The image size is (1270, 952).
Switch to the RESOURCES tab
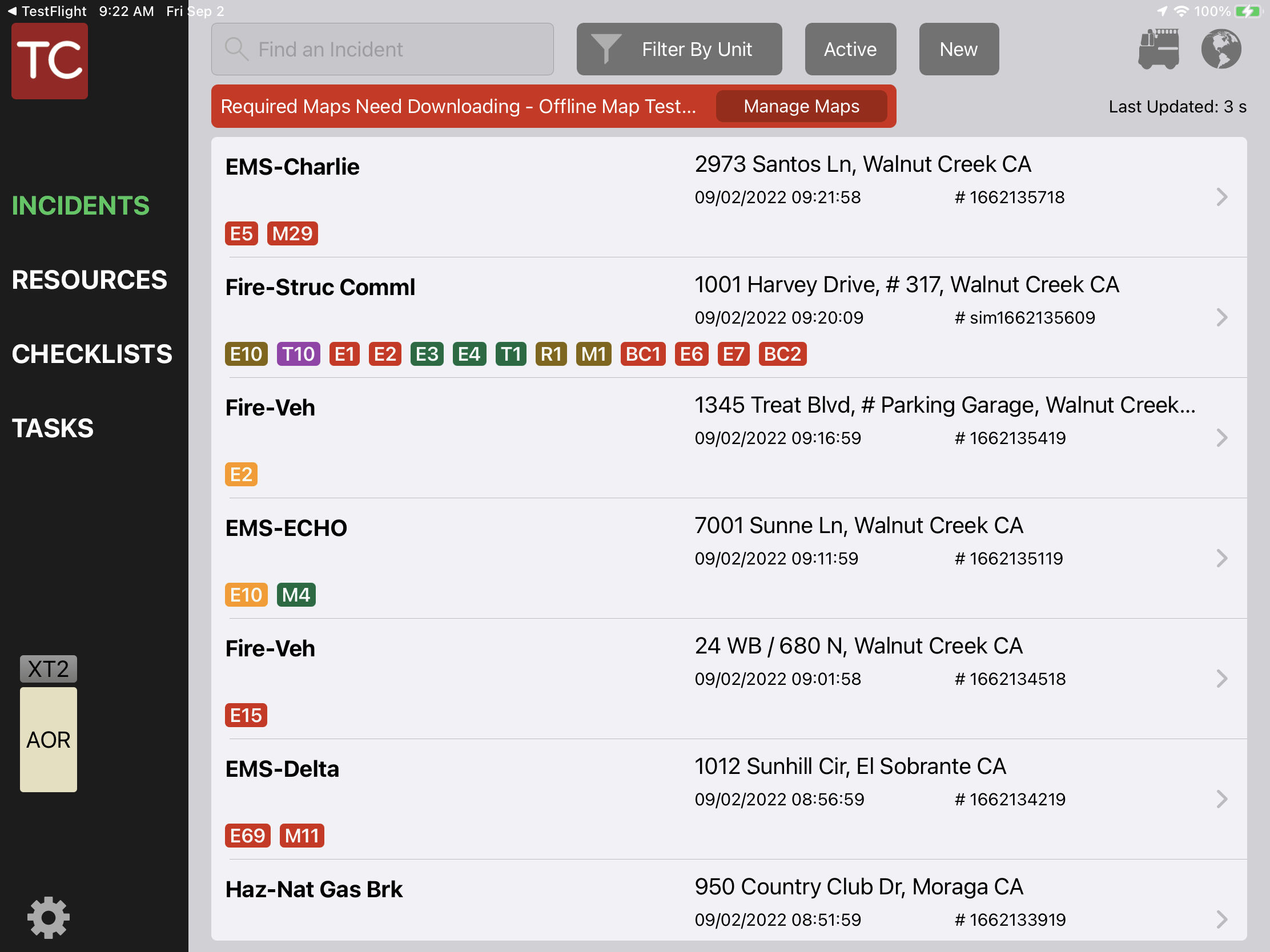[x=90, y=280]
